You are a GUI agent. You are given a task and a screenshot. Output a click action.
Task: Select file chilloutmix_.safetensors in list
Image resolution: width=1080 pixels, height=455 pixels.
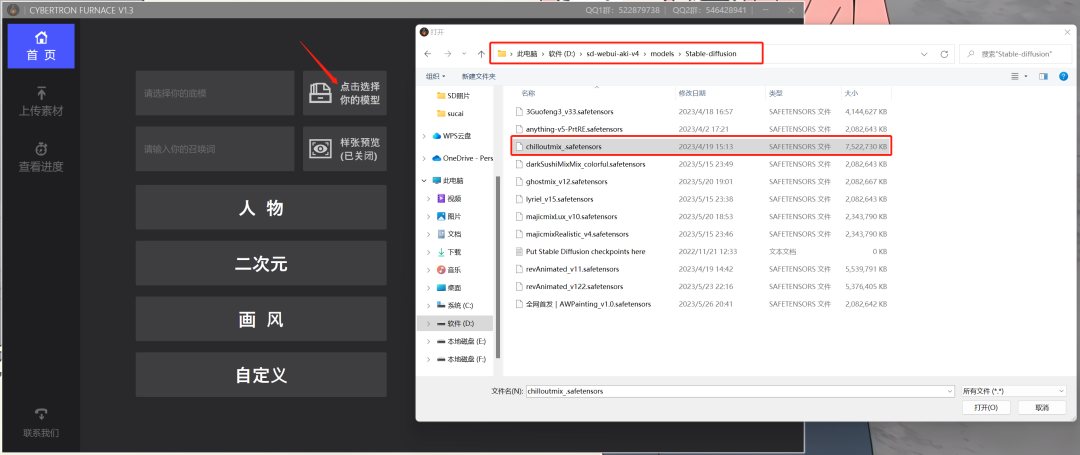point(702,146)
